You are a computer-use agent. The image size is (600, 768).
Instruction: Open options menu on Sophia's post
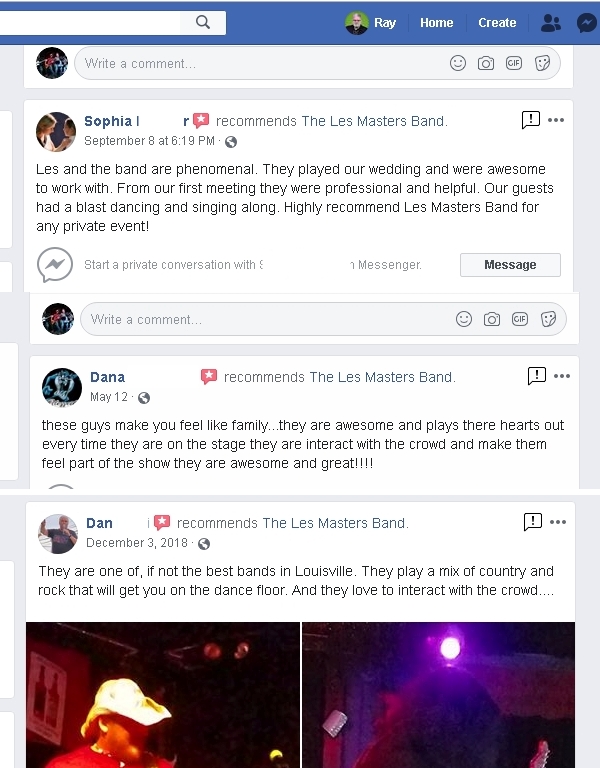point(556,120)
